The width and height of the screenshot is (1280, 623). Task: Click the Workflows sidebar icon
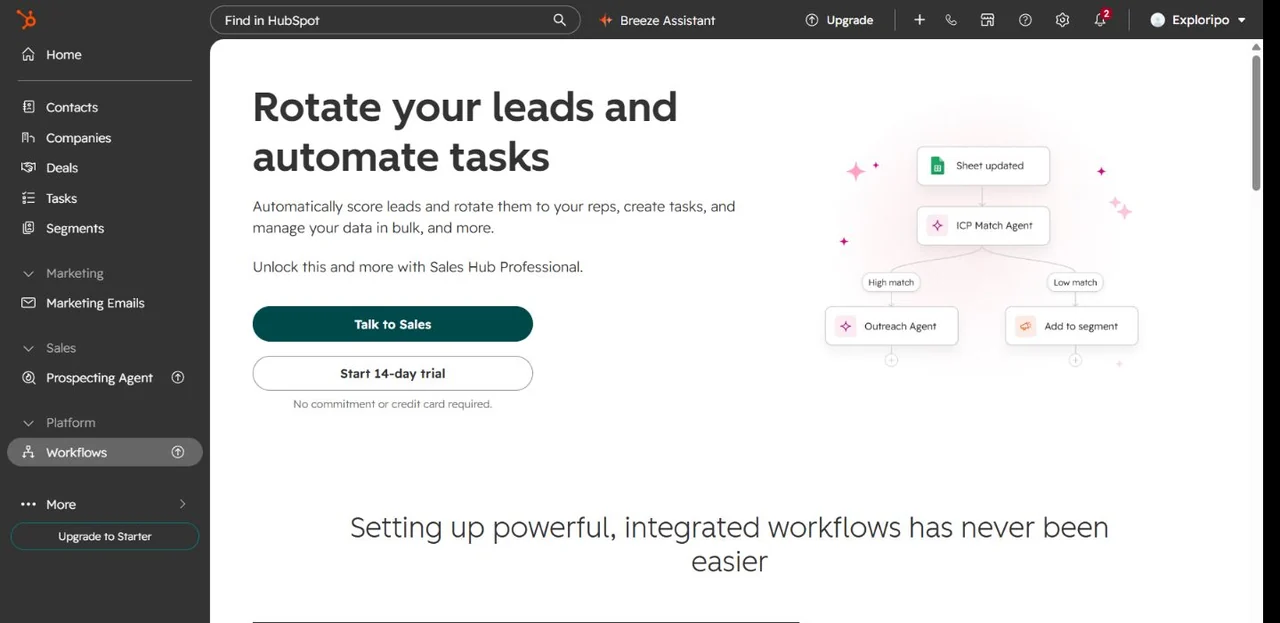pyautogui.click(x=28, y=452)
